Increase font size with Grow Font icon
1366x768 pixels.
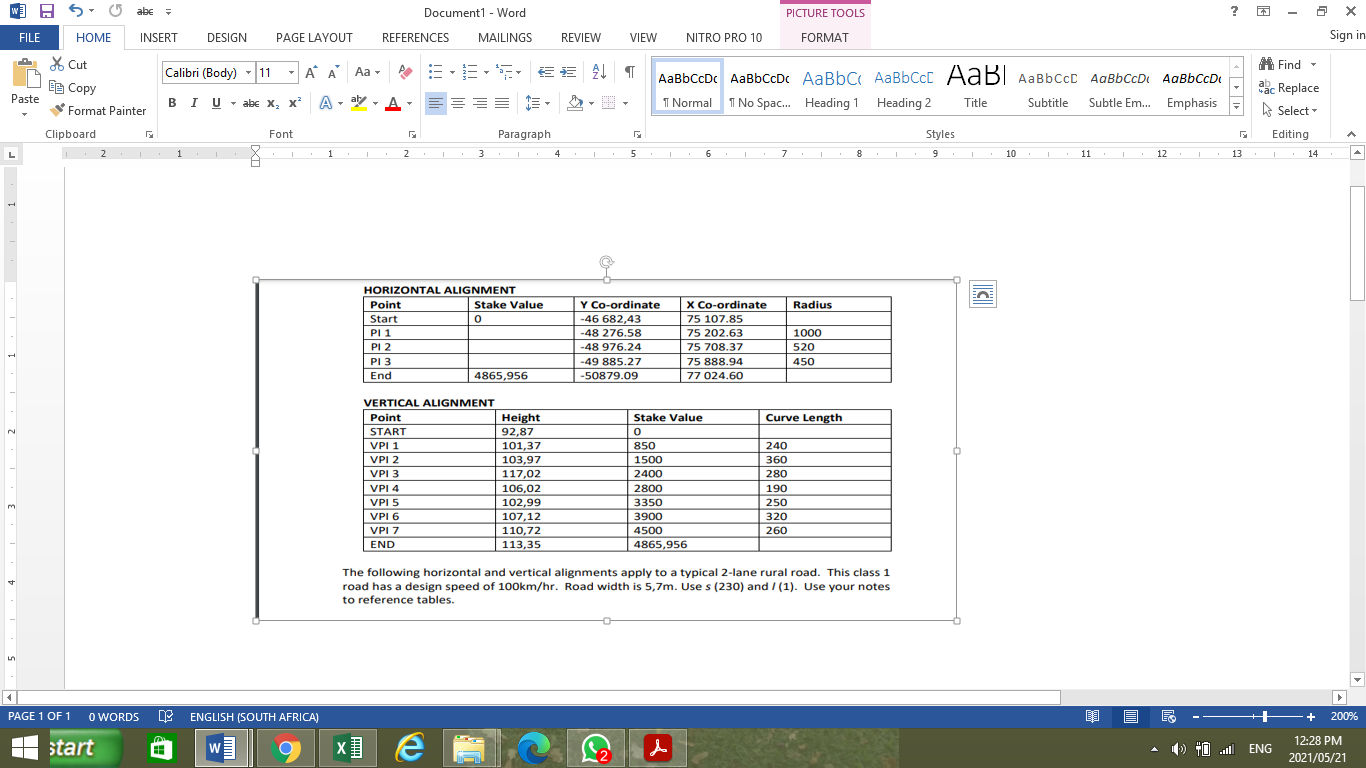[x=311, y=72]
